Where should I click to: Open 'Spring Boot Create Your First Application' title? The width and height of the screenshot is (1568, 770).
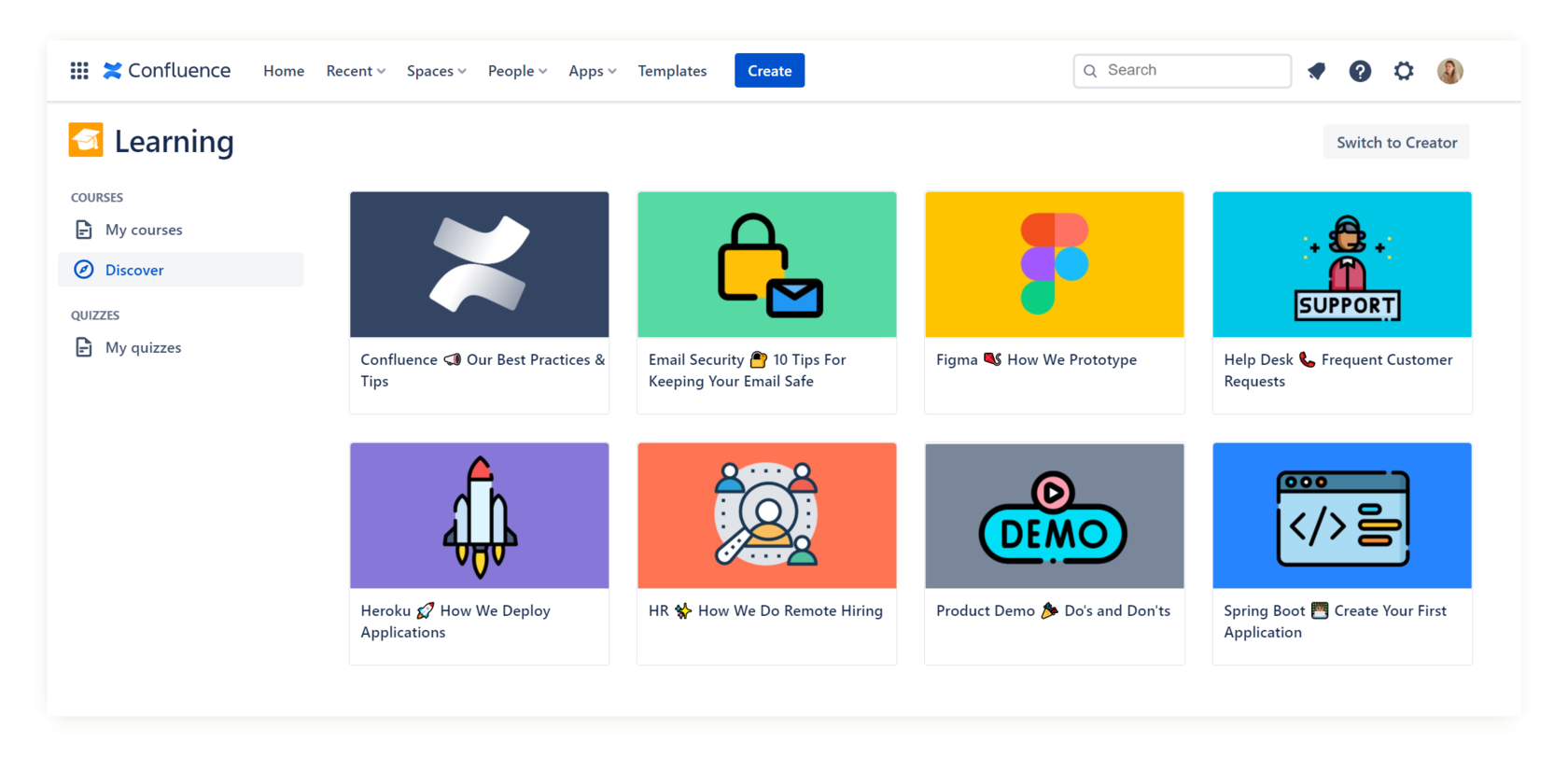click(x=1336, y=622)
